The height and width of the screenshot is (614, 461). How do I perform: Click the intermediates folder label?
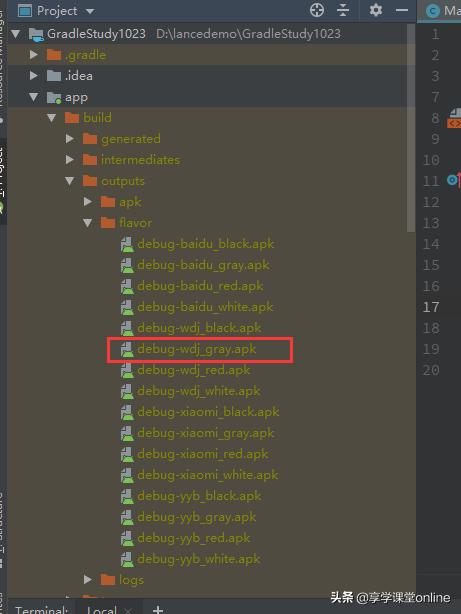(140, 160)
